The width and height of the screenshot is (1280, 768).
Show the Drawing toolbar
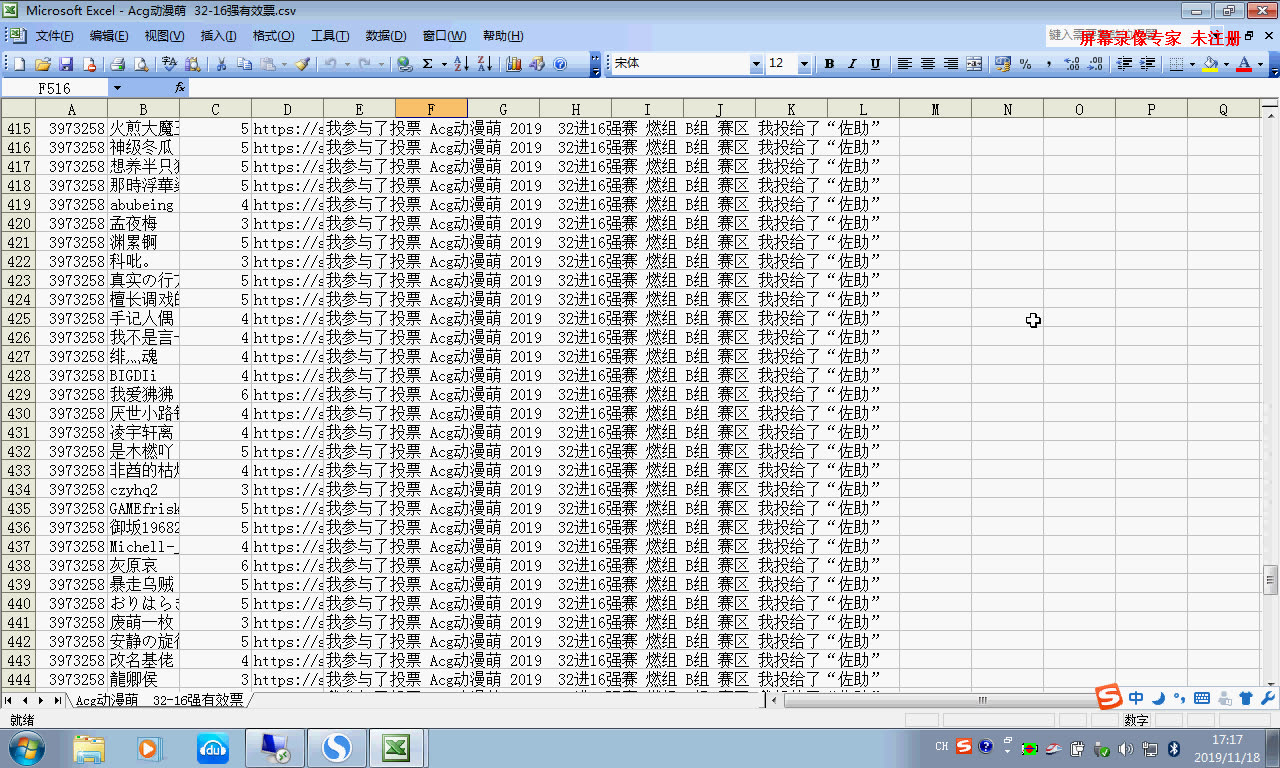537,64
